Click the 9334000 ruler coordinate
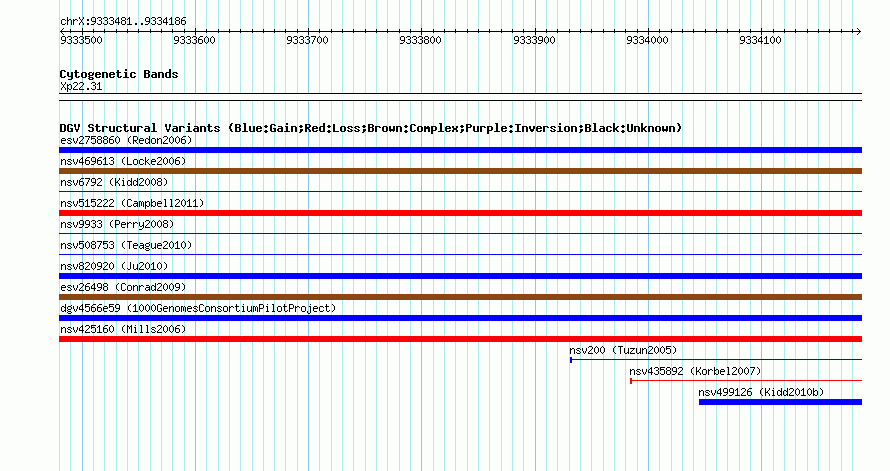890x471 pixels. 647,40
